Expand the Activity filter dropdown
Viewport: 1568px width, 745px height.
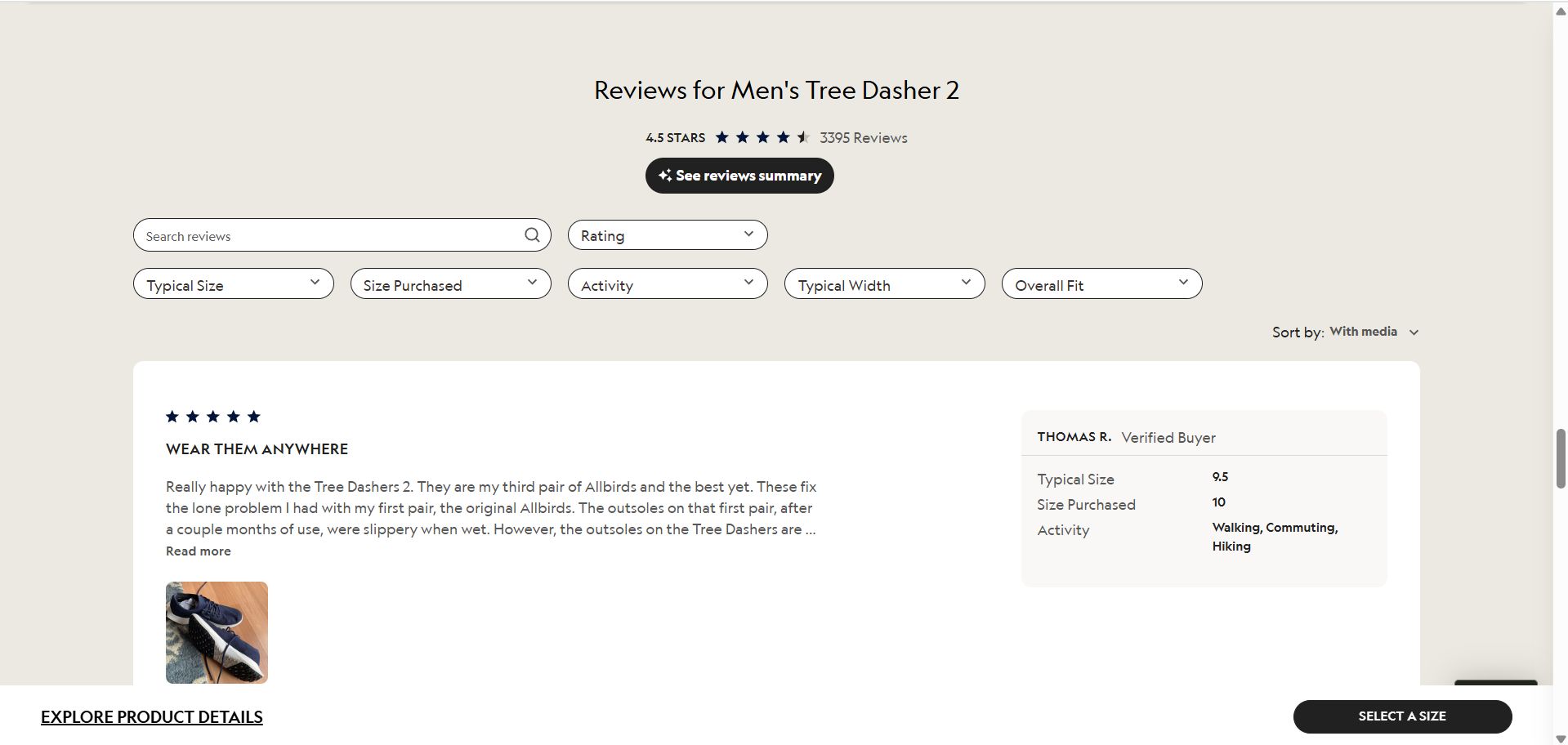[x=668, y=284]
